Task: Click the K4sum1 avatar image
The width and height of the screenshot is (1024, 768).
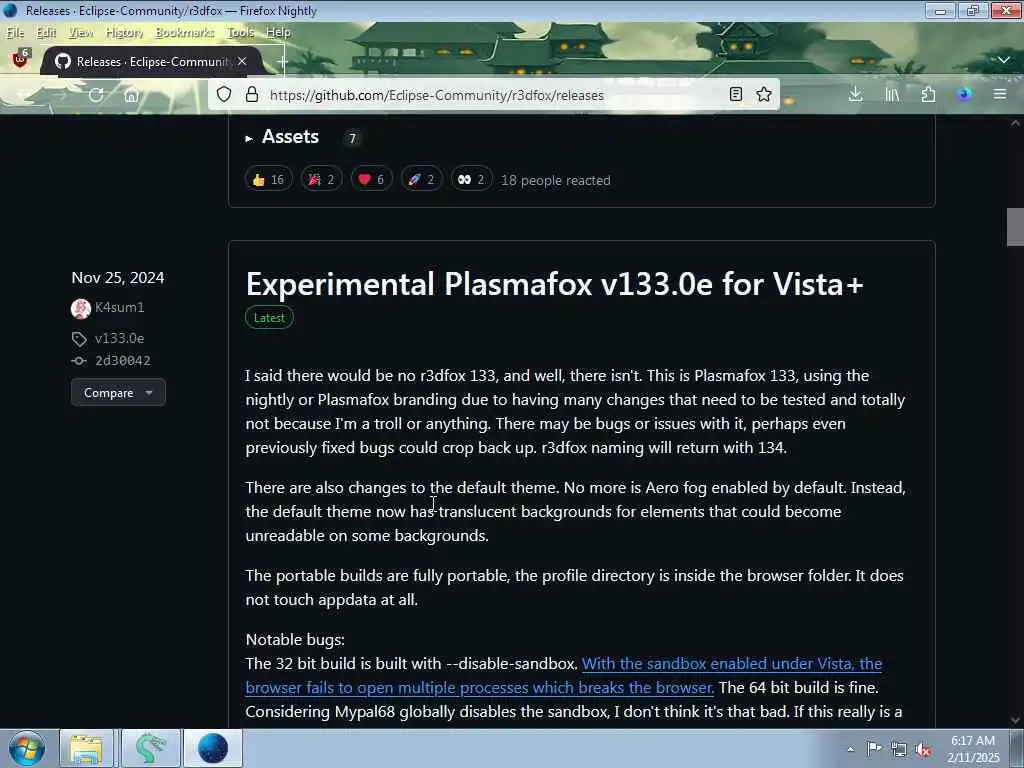Action: [81, 308]
